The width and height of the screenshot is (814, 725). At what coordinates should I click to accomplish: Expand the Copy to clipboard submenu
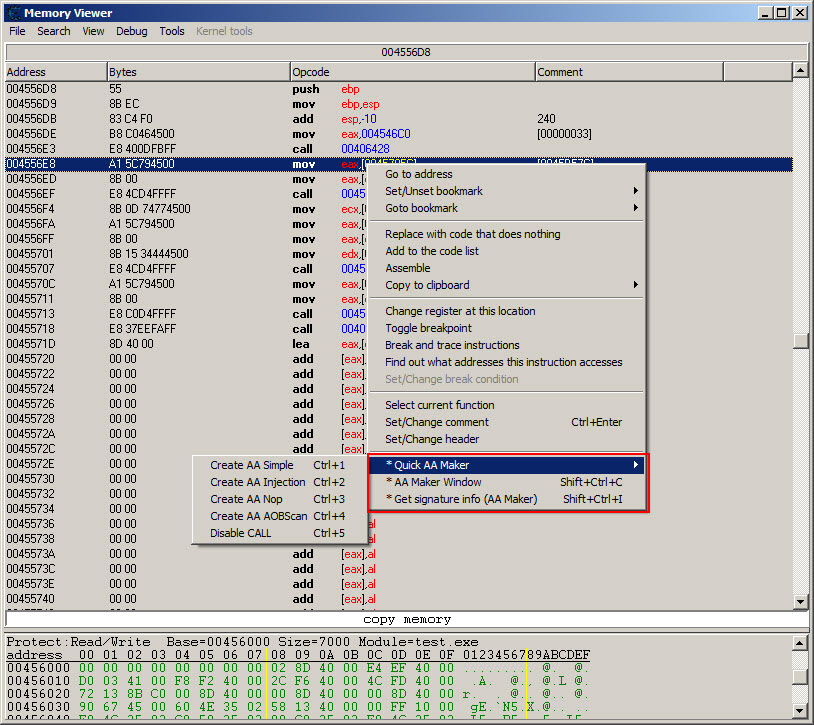507,285
